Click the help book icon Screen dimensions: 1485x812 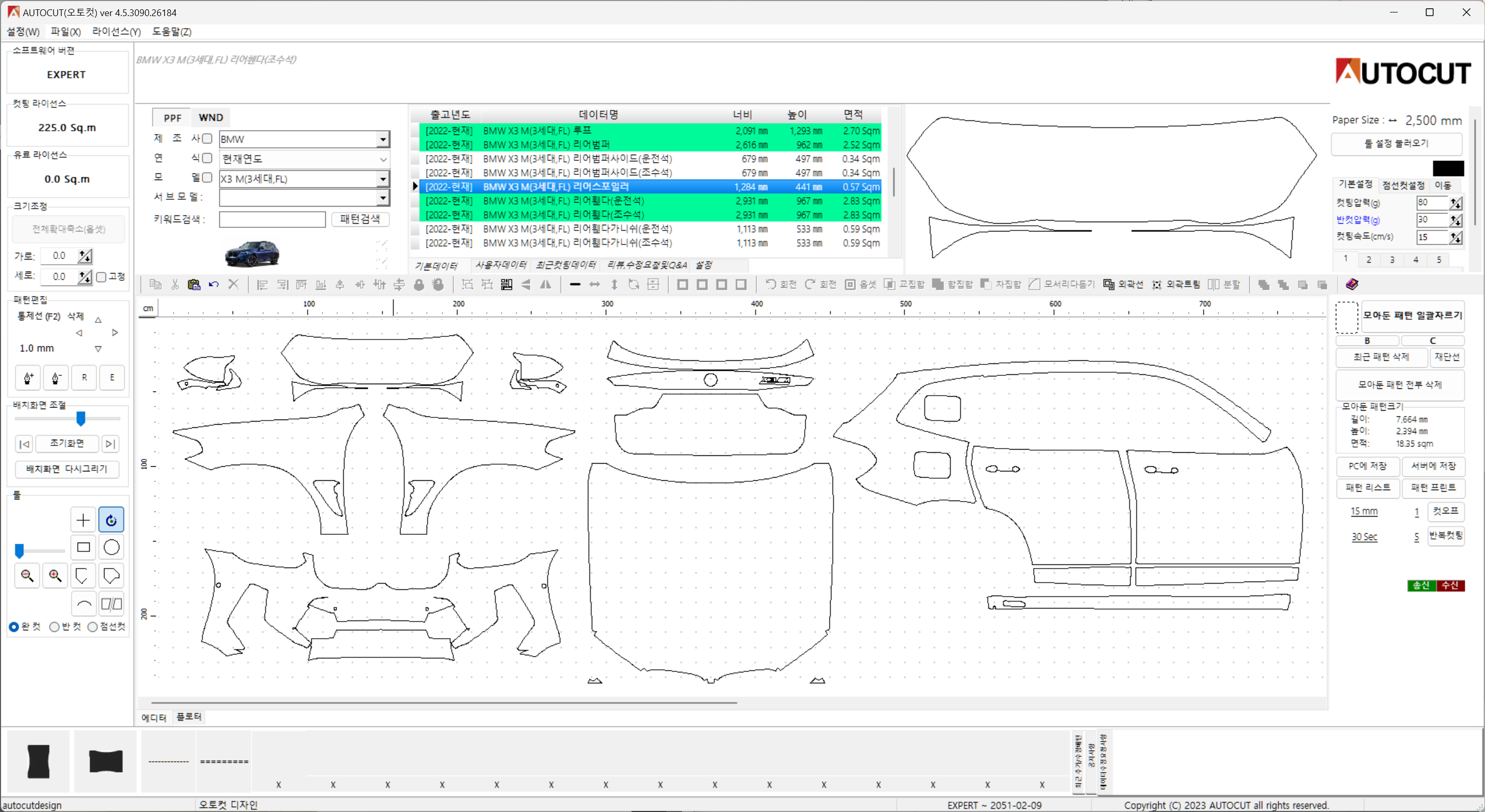pos(1352,284)
